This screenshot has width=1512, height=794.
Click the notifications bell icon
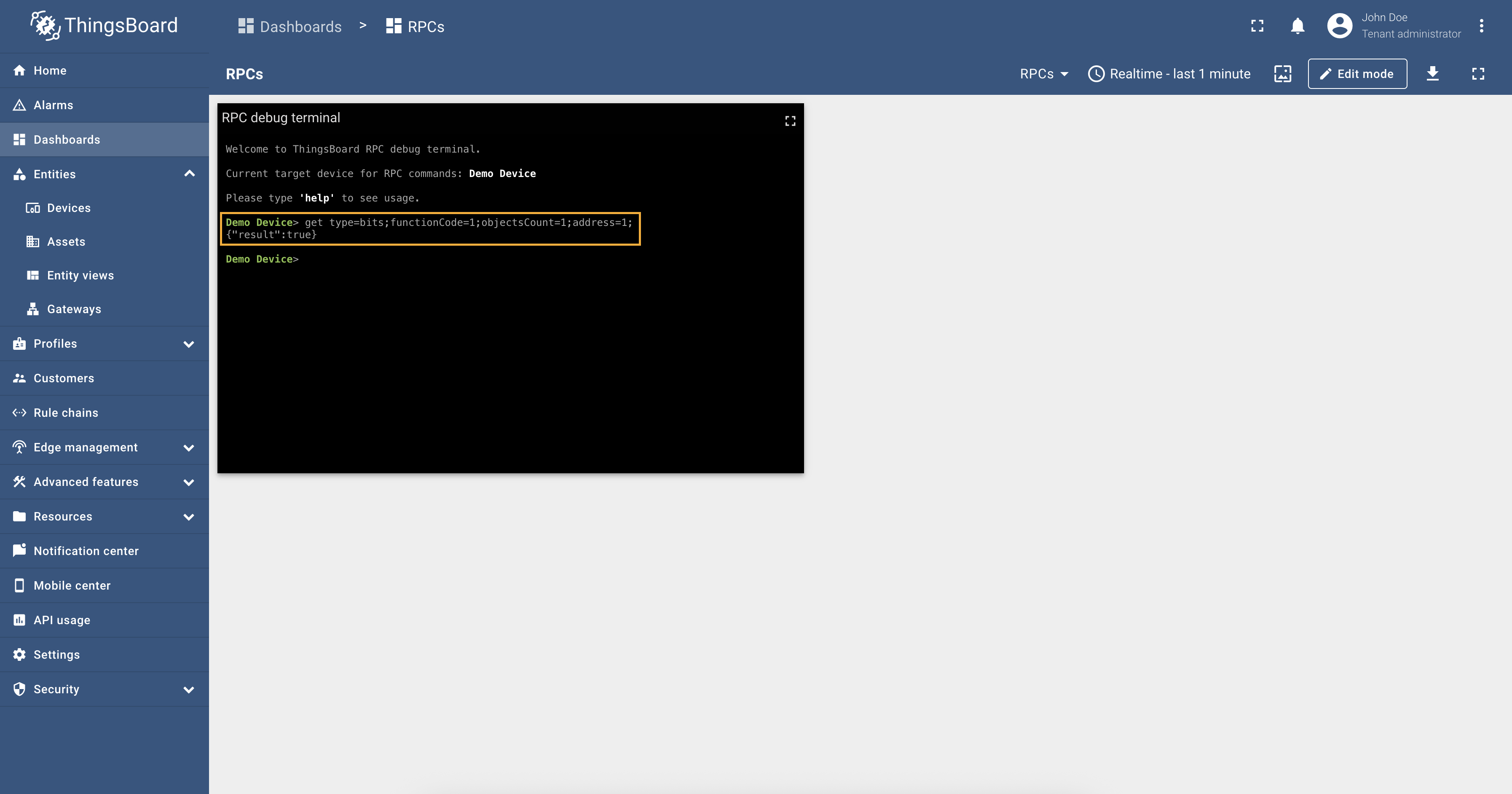click(1297, 26)
